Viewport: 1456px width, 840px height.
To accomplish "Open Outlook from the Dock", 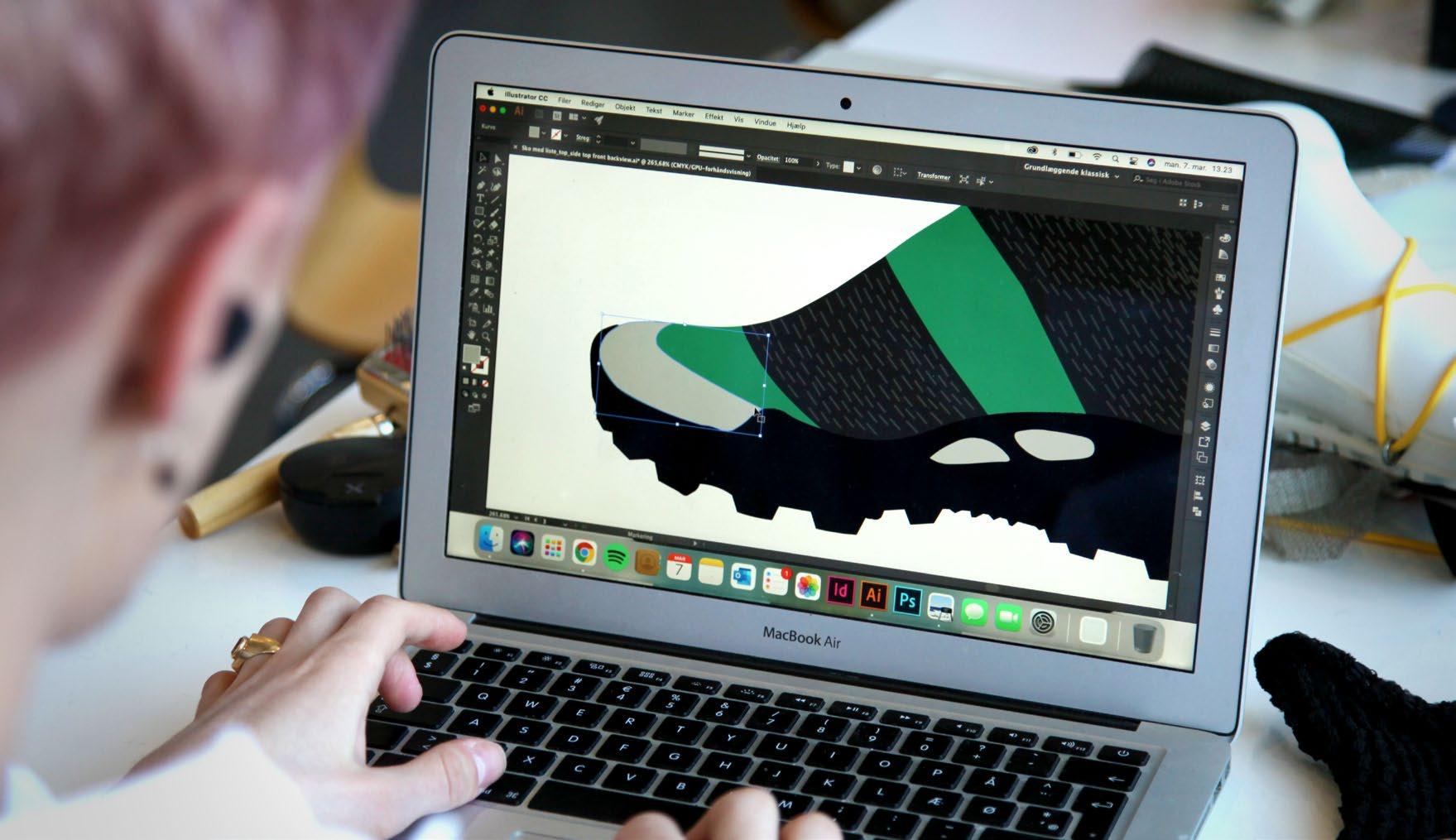I will (742, 575).
